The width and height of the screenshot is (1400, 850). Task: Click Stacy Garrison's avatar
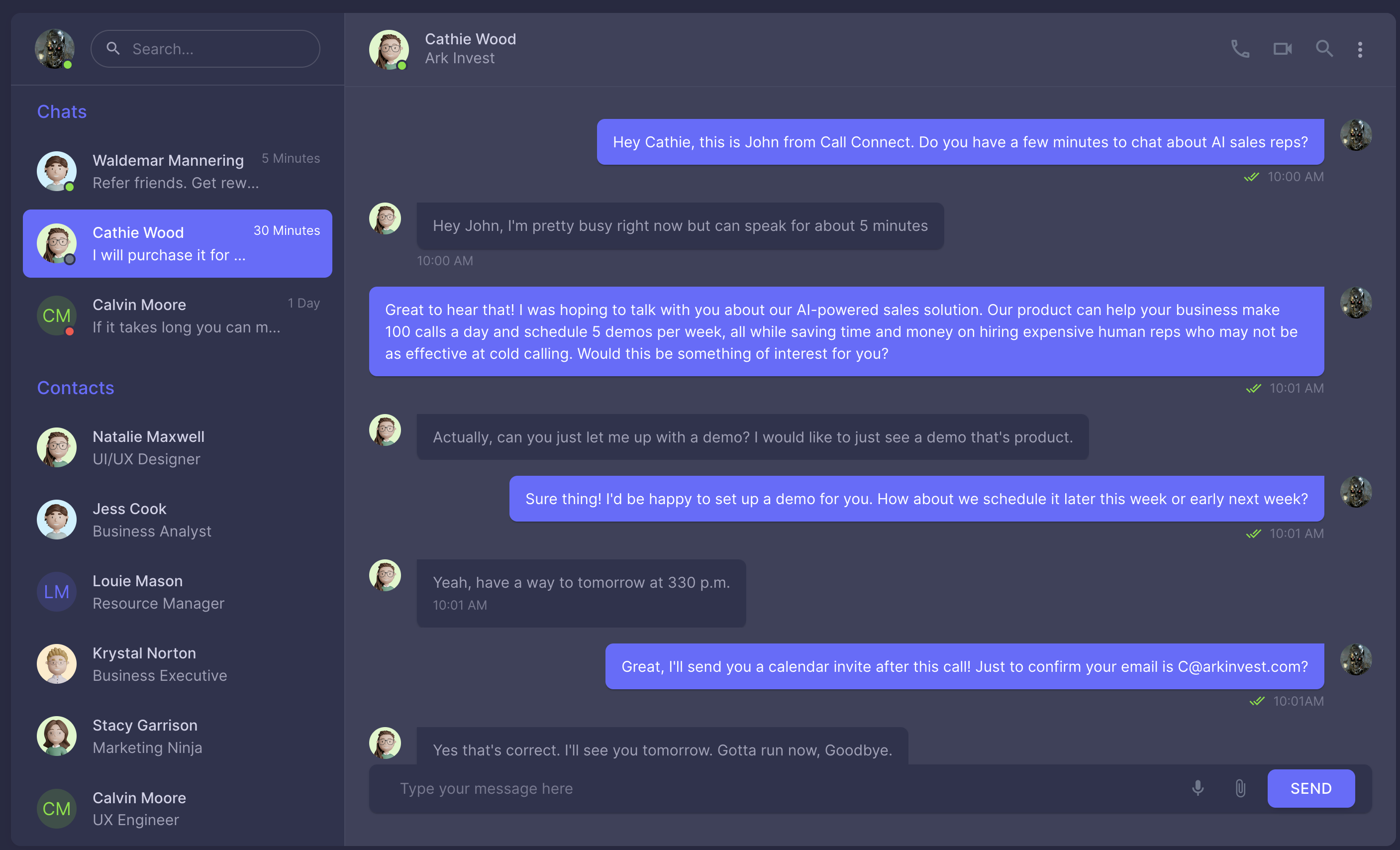point(56,735)
